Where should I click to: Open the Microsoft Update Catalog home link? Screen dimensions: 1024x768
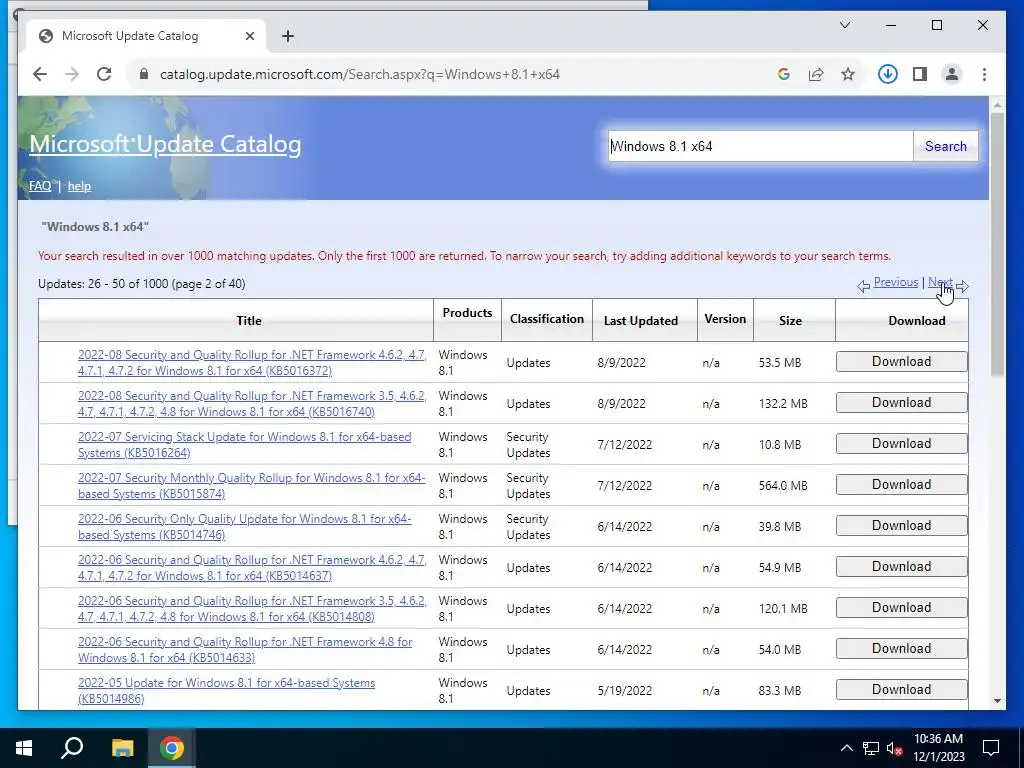point(165,144)
